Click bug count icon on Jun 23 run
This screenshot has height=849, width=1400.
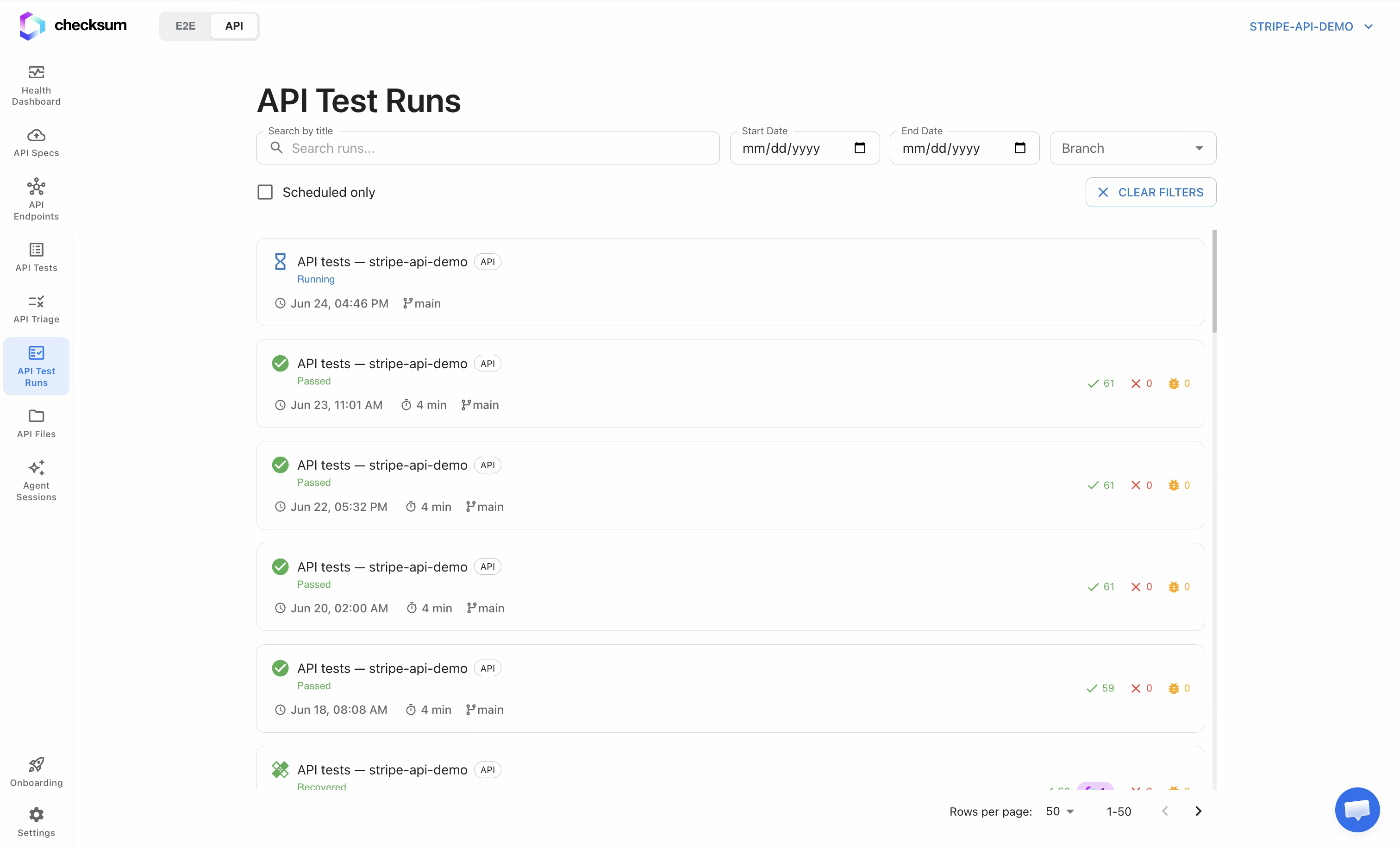[x=1173, y=384]
